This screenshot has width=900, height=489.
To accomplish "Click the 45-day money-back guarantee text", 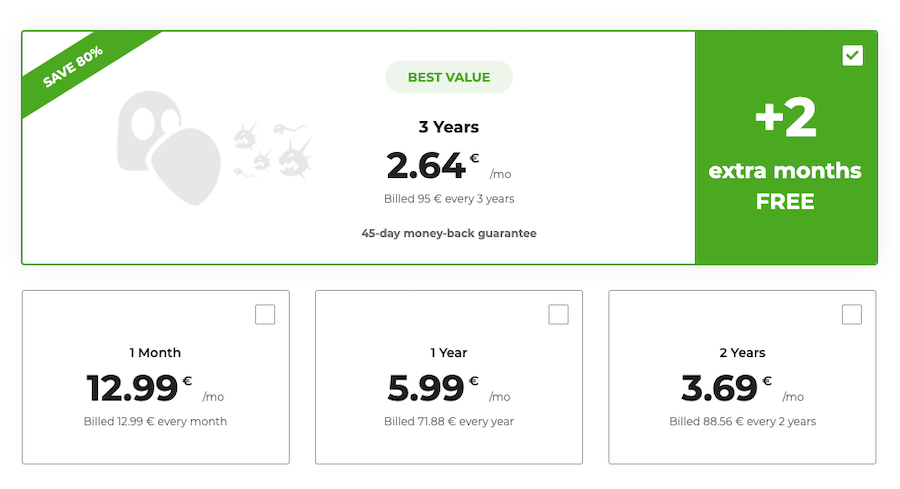I will pyautogui.click(x=449, y=233).
